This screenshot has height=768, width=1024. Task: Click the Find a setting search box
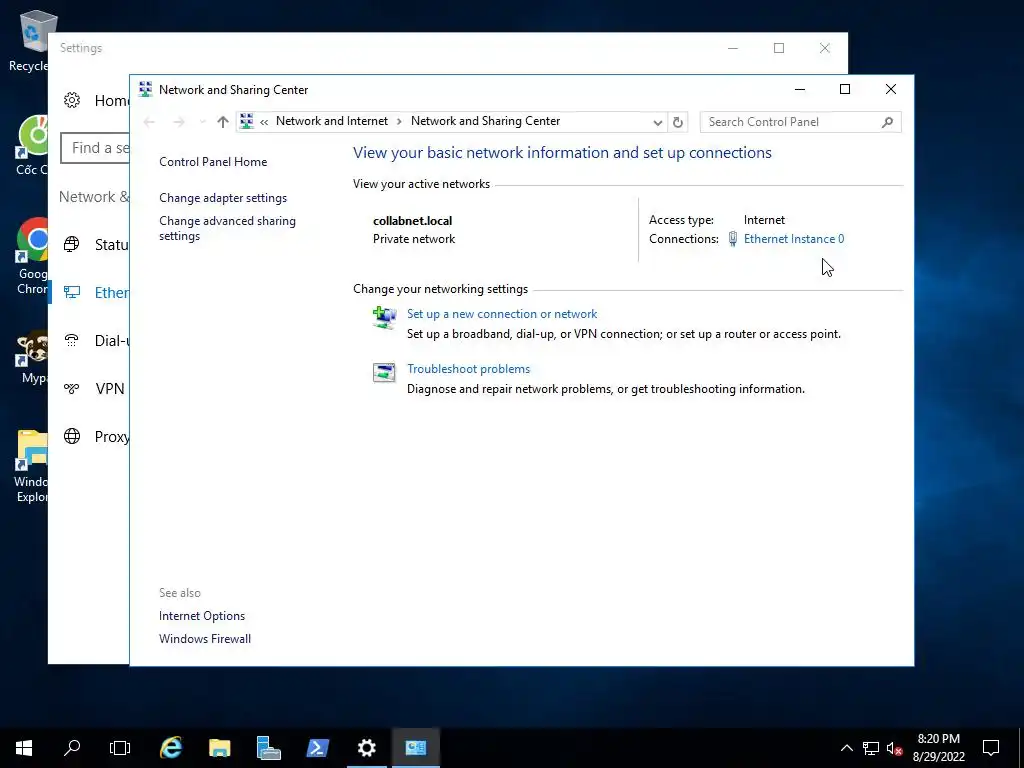pyautogui.click(x=95, y=148)
